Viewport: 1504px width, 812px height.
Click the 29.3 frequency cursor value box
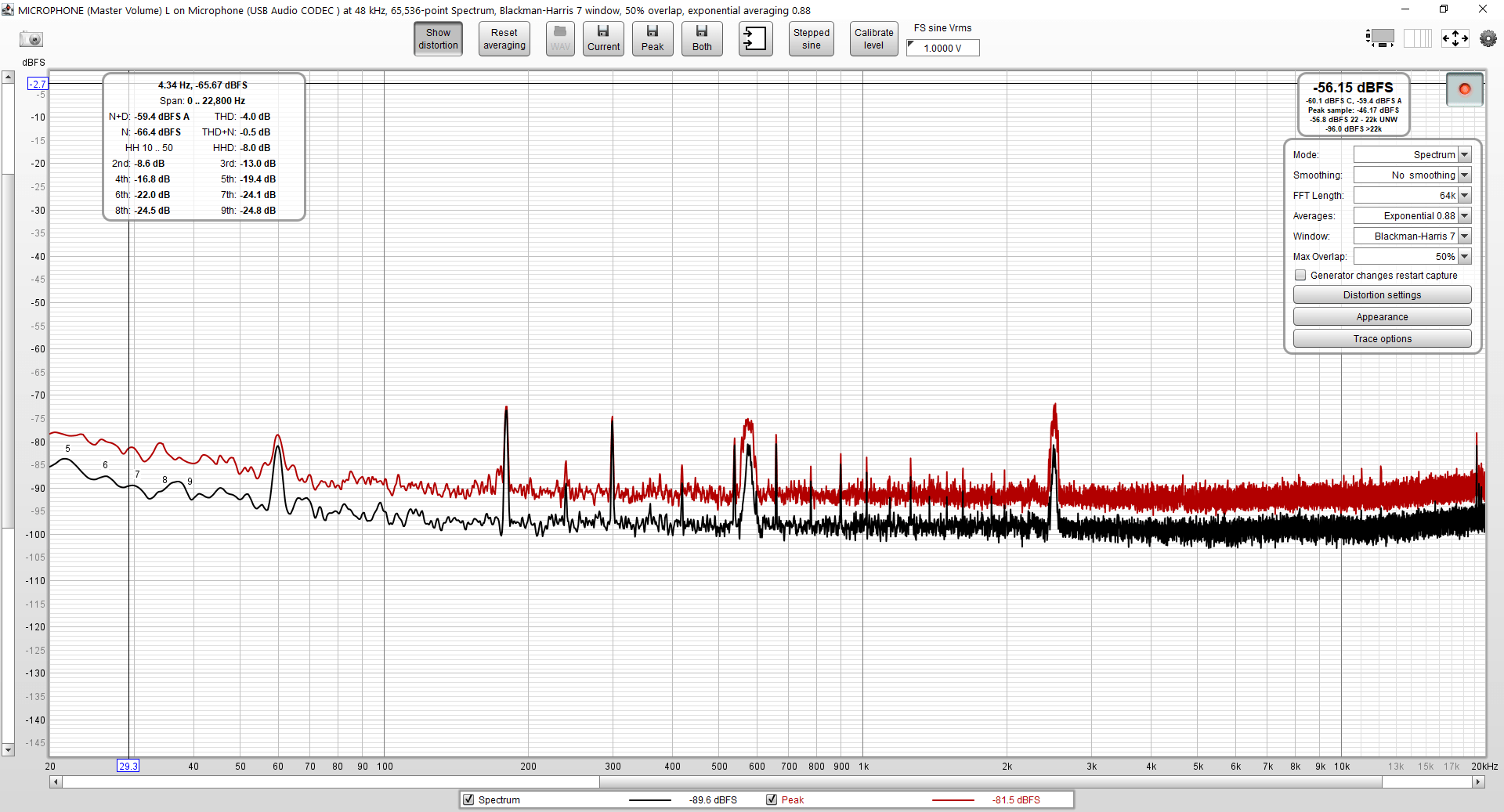[128, 766]
